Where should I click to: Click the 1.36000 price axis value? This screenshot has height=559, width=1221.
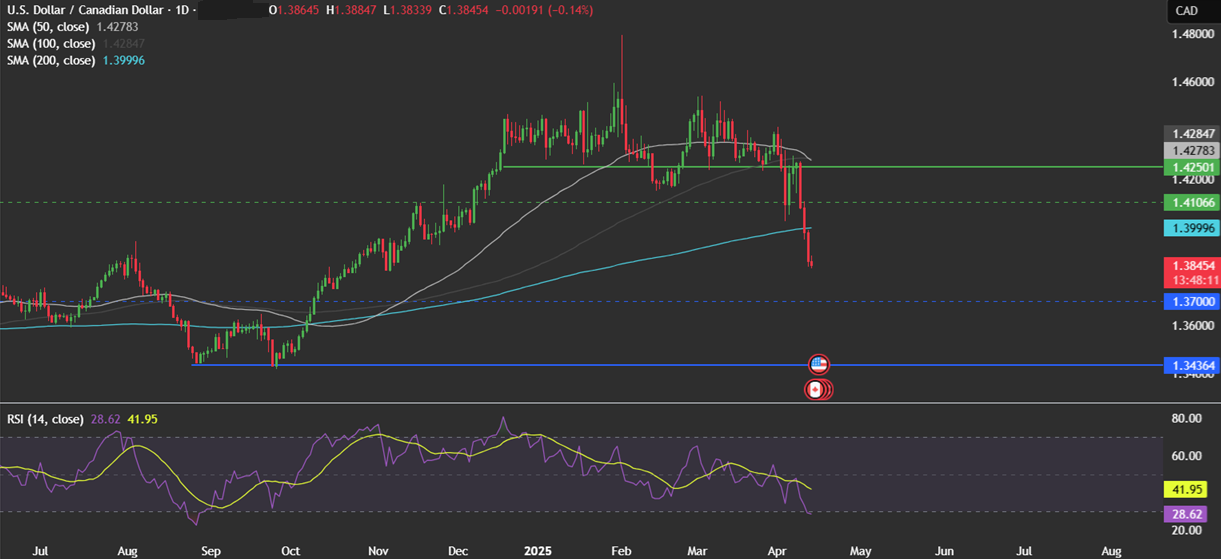[x=1192, y=326]
